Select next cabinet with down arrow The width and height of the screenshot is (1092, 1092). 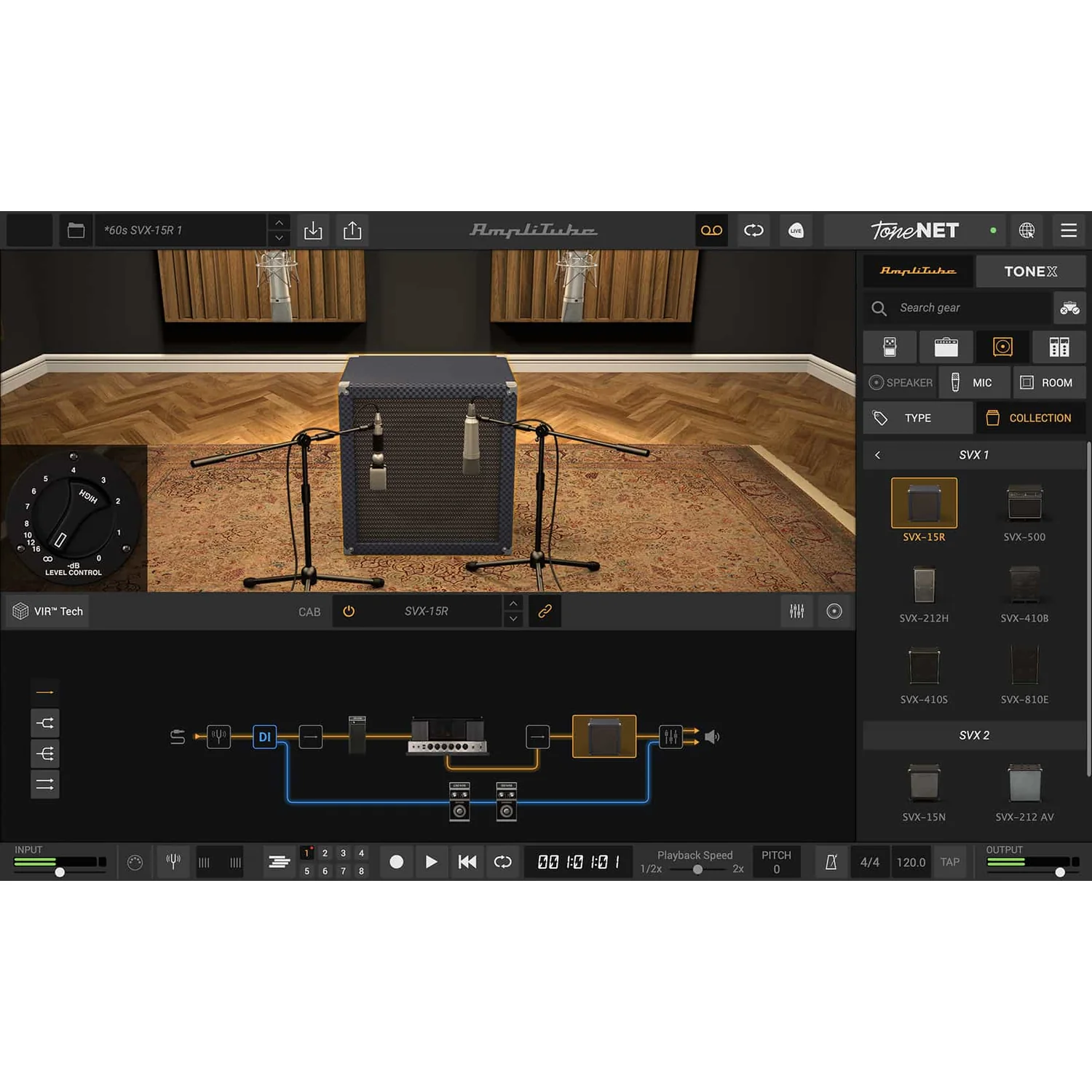click(x=513, y=619)
